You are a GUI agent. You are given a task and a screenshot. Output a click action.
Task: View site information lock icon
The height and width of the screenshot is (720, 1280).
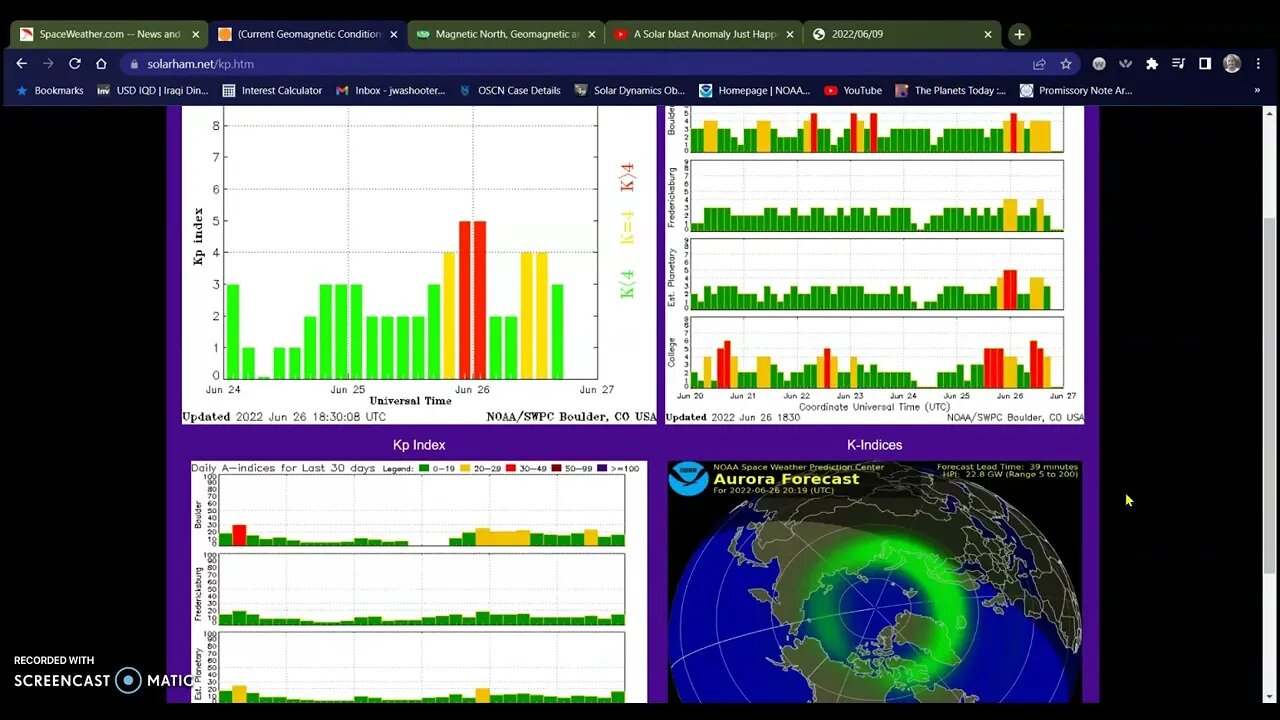point(135,64)
